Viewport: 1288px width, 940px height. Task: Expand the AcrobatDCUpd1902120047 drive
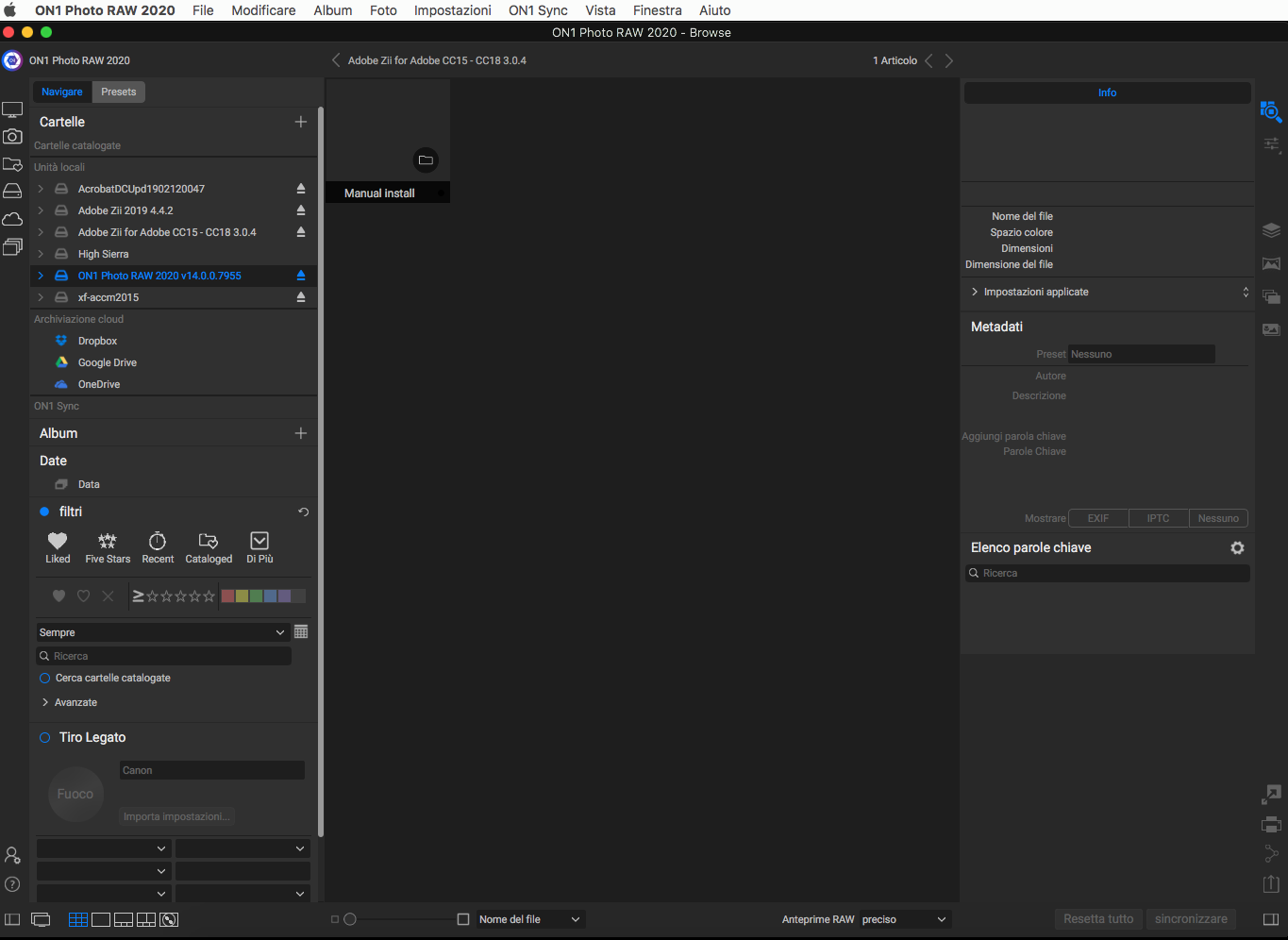[41, 189]
